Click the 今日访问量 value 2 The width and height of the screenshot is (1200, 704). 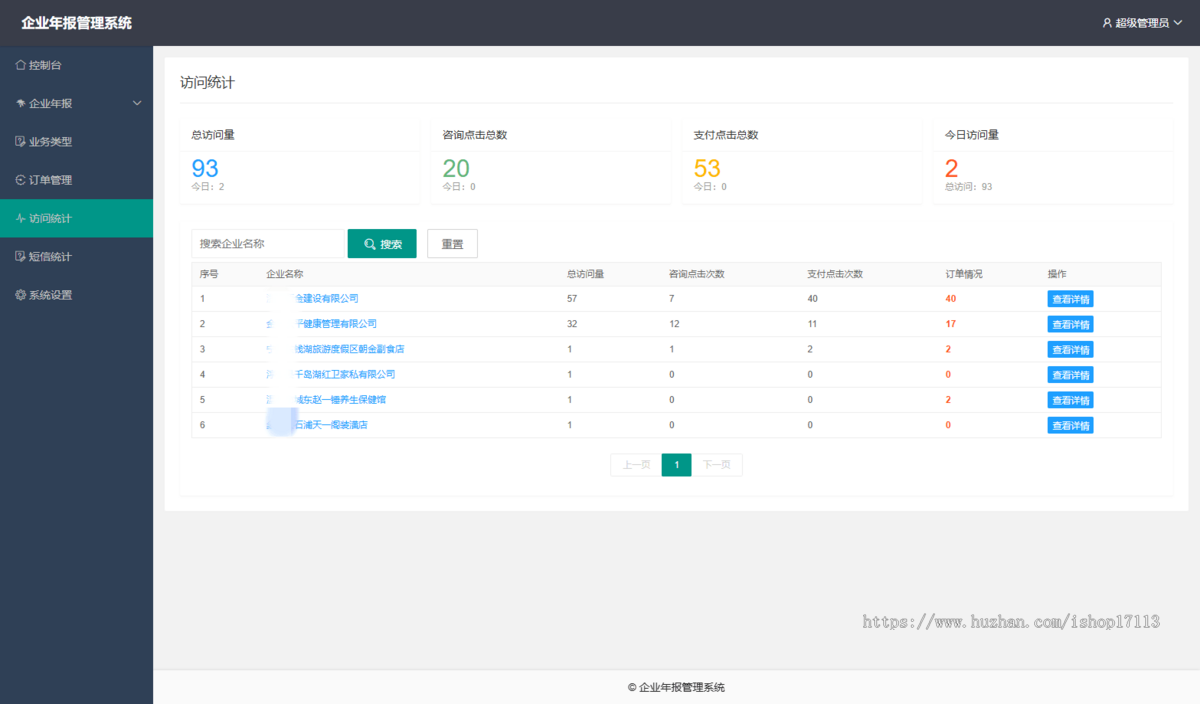[x=952, y=168]
